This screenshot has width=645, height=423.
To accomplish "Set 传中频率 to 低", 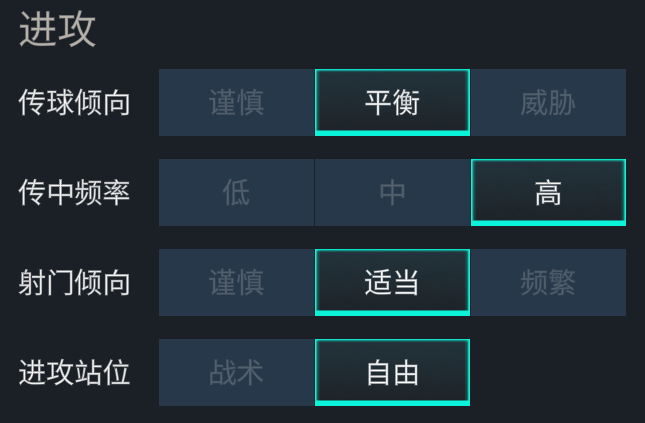I will click(x=237, y=193).
